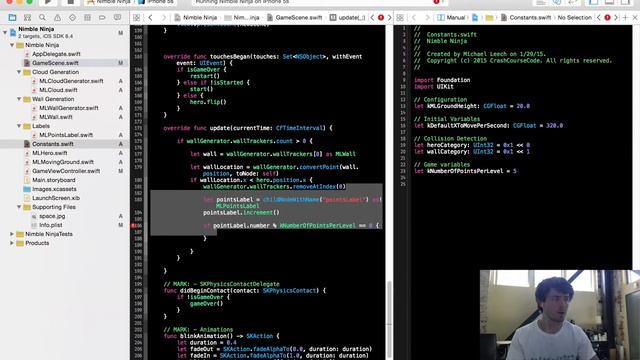Open AppDelegate.swift in navigator
This screenshot has width=640, height=360.
coord(56,54)
